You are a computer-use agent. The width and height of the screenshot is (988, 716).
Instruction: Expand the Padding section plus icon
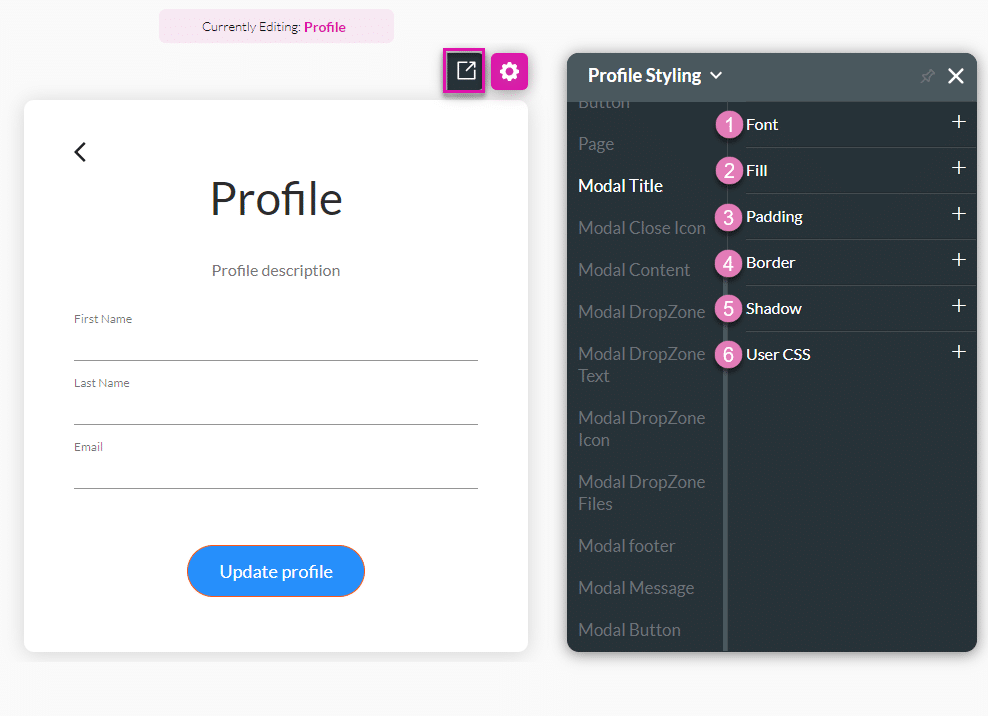958,214
